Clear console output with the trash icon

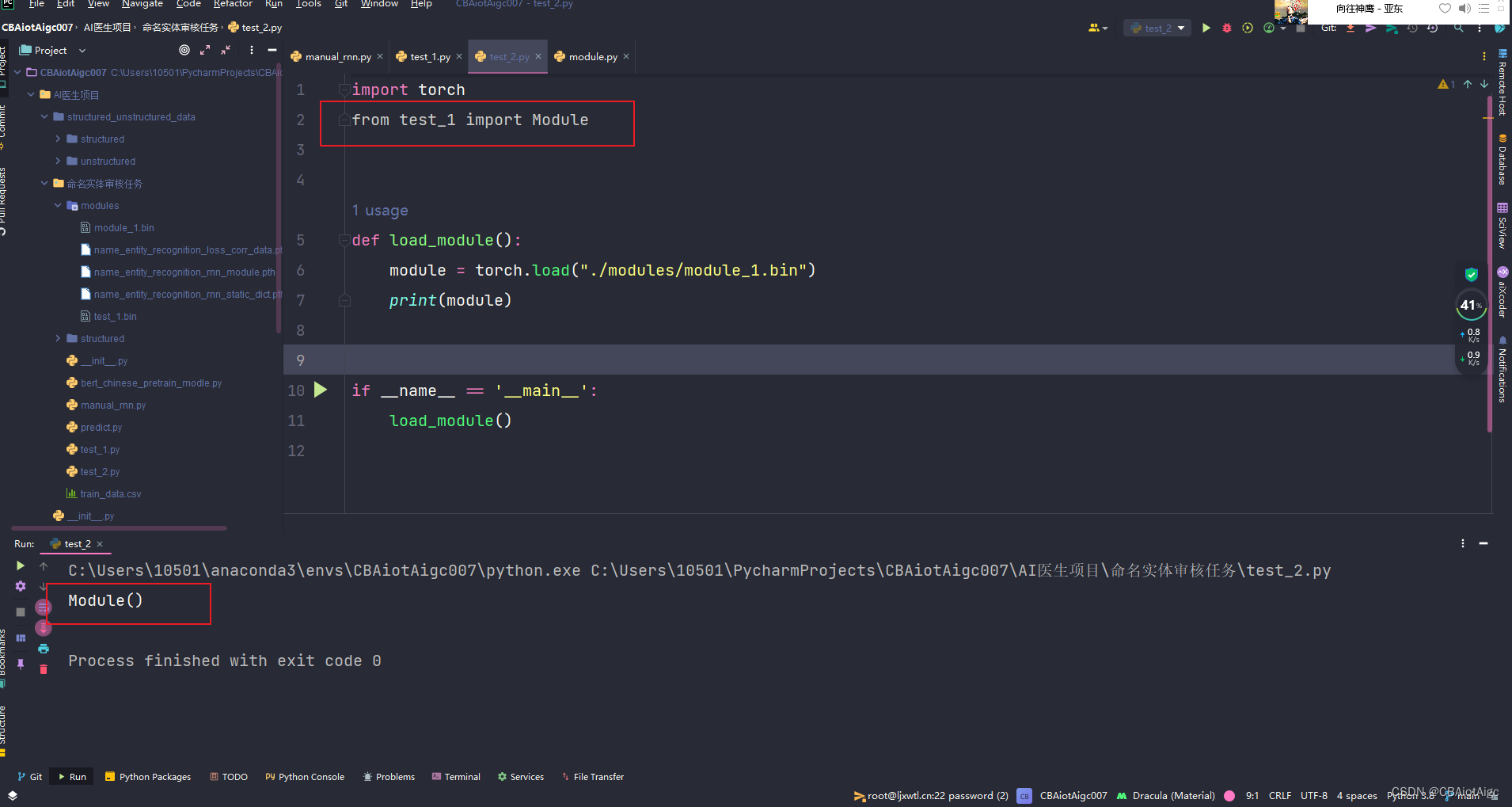pyautogui.click(x=44, y=669)
